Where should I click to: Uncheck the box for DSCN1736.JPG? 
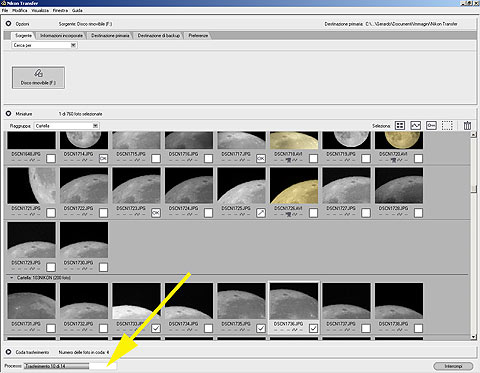[313, 328]
